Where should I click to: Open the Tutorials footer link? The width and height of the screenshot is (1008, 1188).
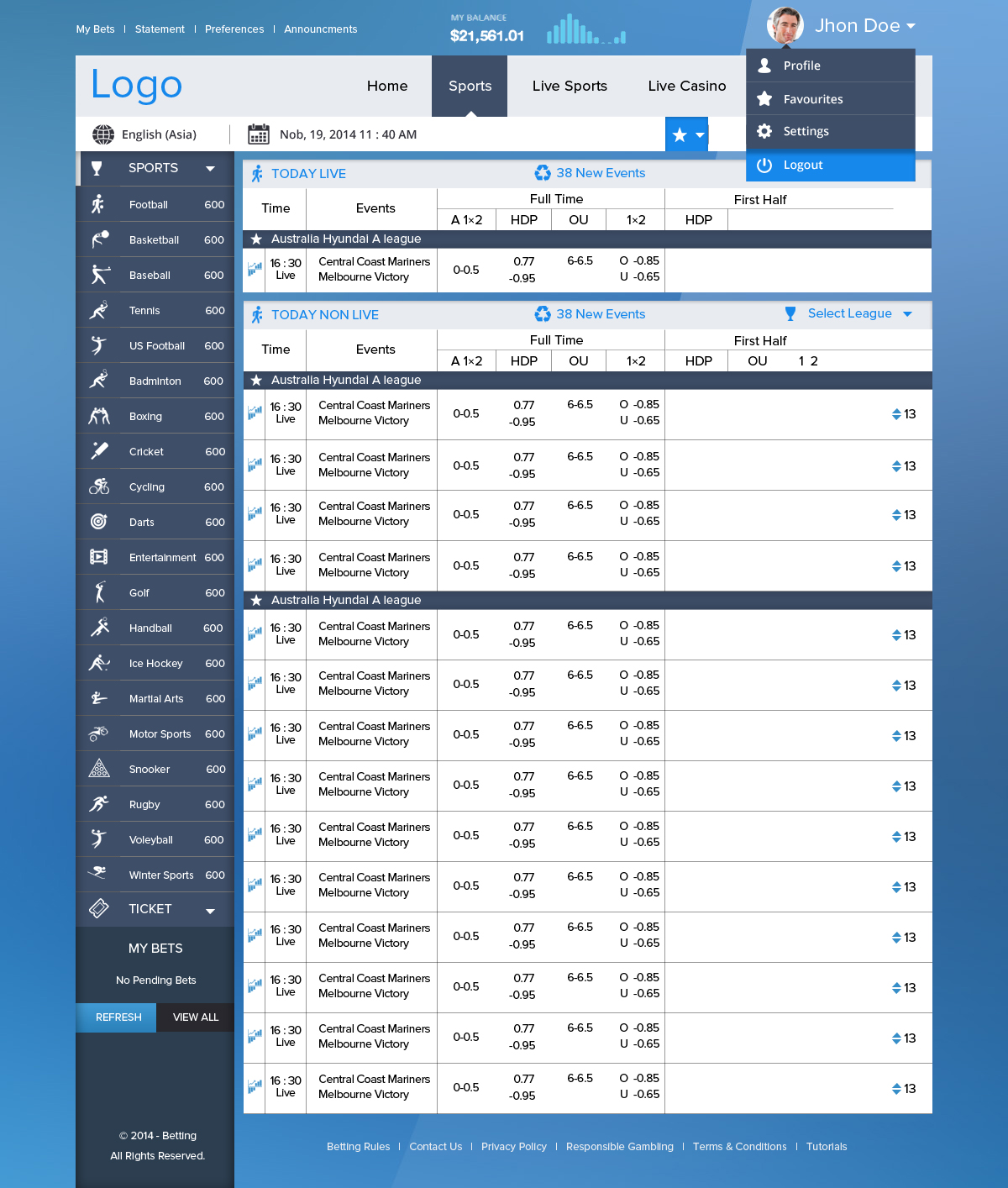point(827,1147)
